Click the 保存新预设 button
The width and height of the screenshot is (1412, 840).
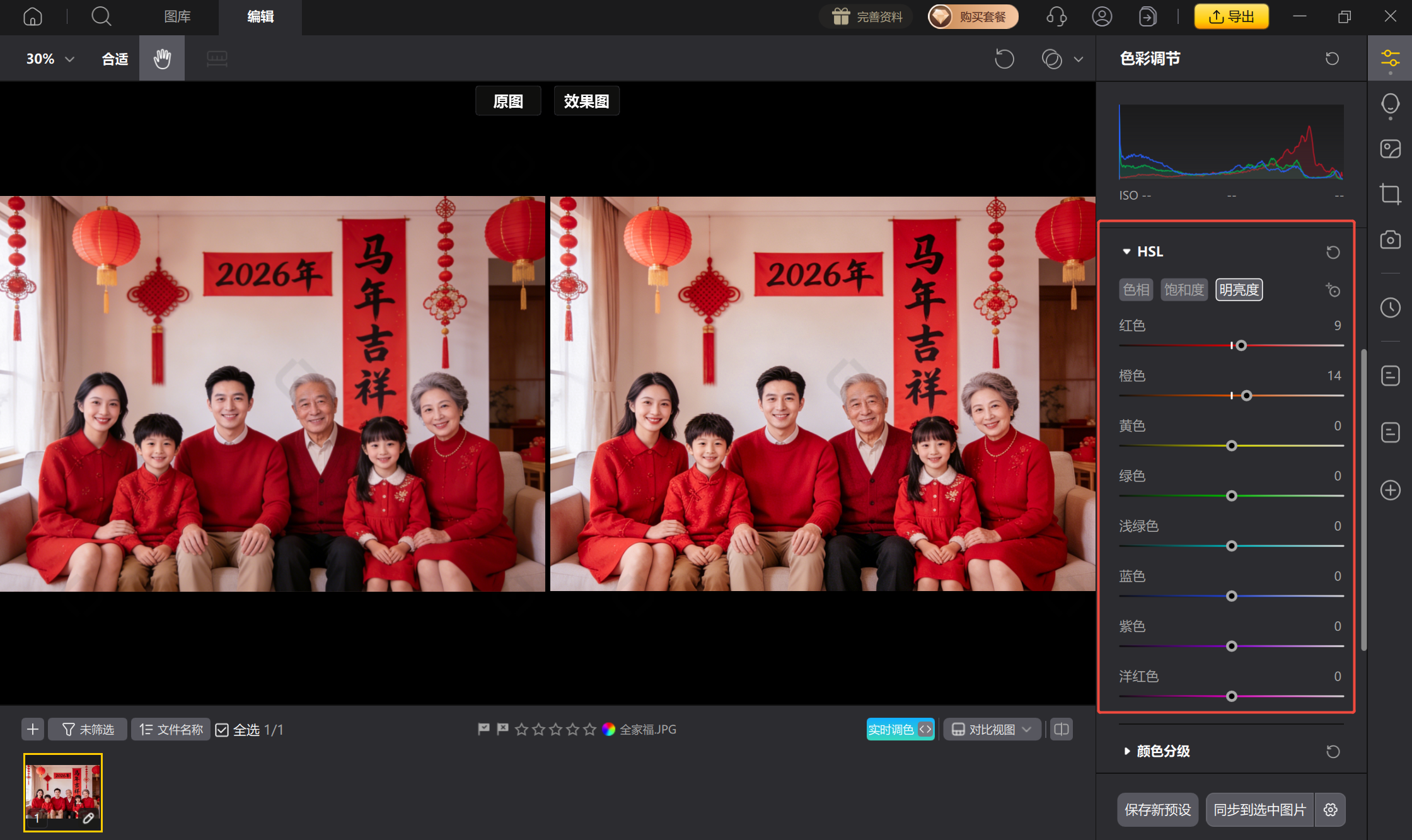coord(1157,810)
